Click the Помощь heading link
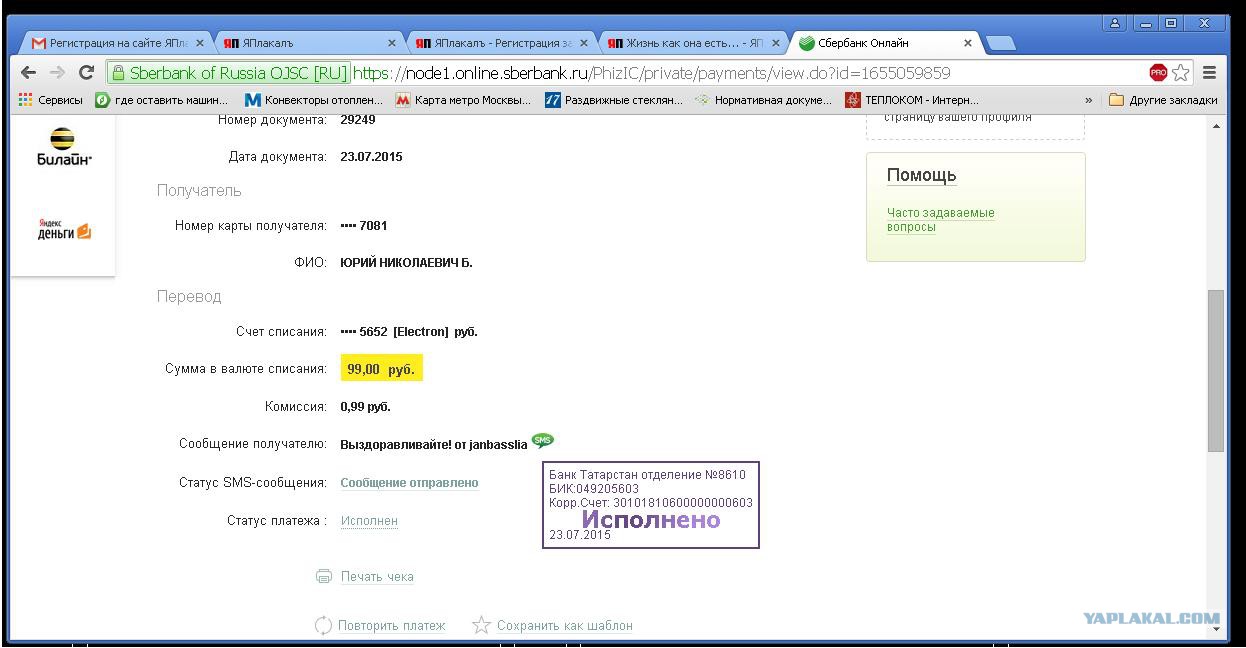 coord(922,175)
